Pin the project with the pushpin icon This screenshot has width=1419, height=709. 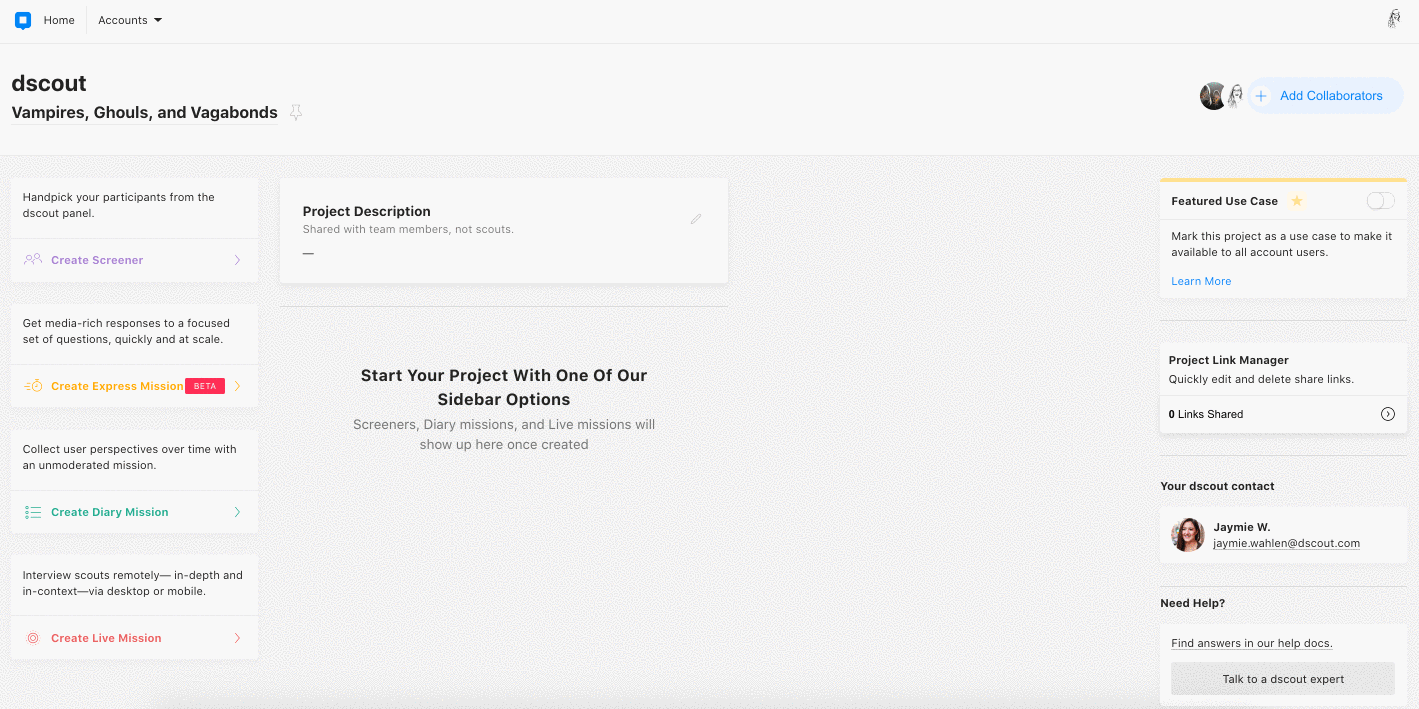[295, 113]
